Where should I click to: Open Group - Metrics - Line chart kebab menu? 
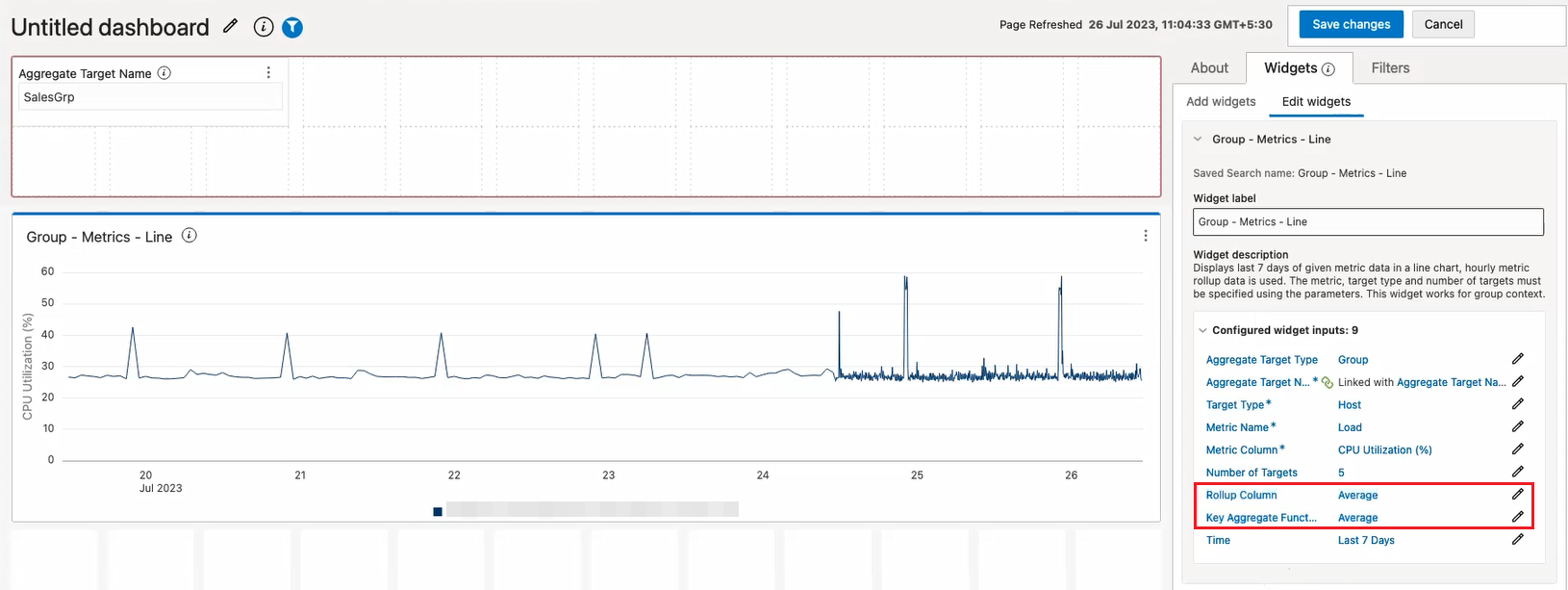(x=1145, y=236)
